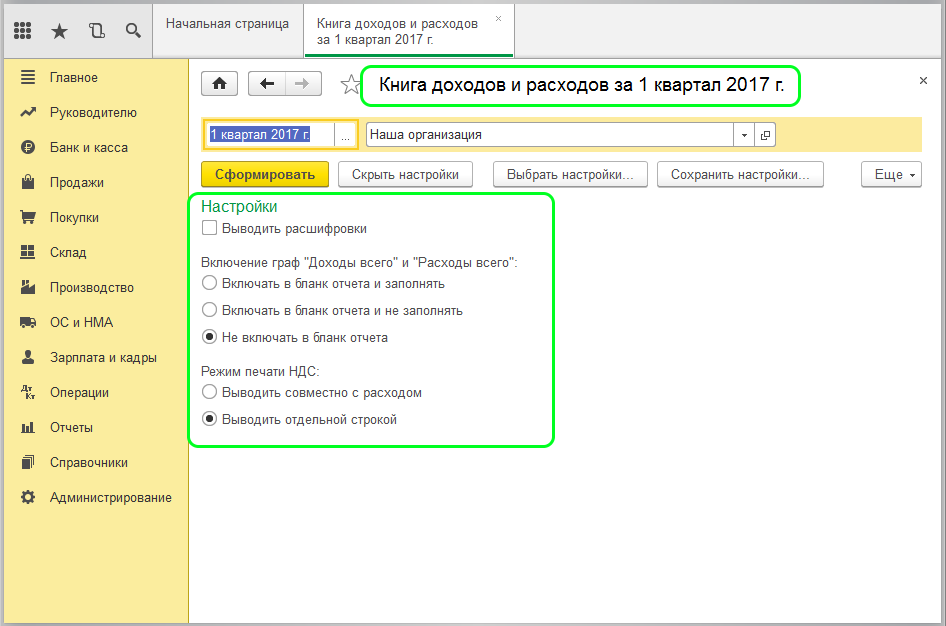Open Favorites star in top toolbar
Screen dimensions: 946x626
pos(59,31)
